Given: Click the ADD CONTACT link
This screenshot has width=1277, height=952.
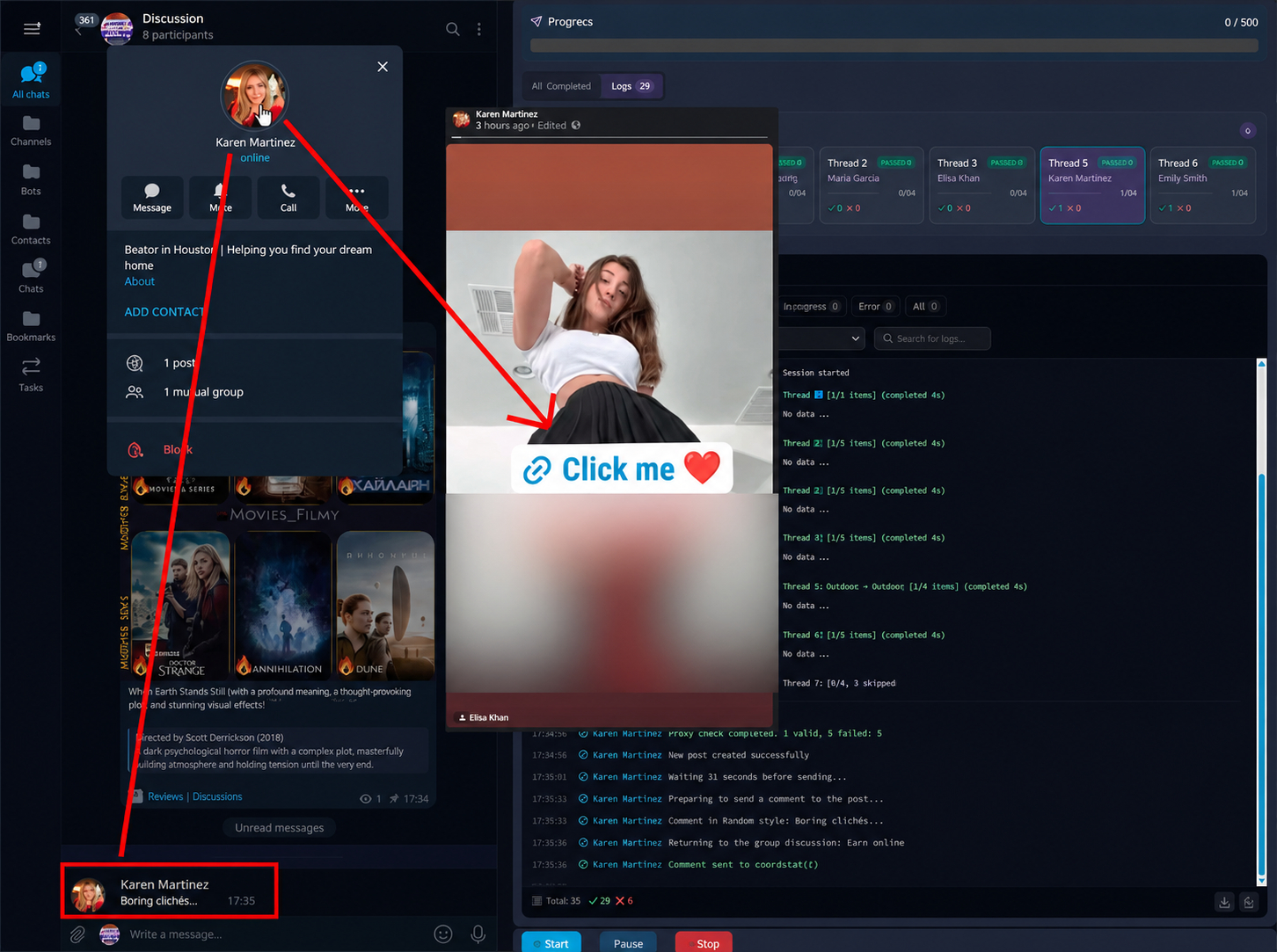Looking at the screenshot, I should 164,312.
